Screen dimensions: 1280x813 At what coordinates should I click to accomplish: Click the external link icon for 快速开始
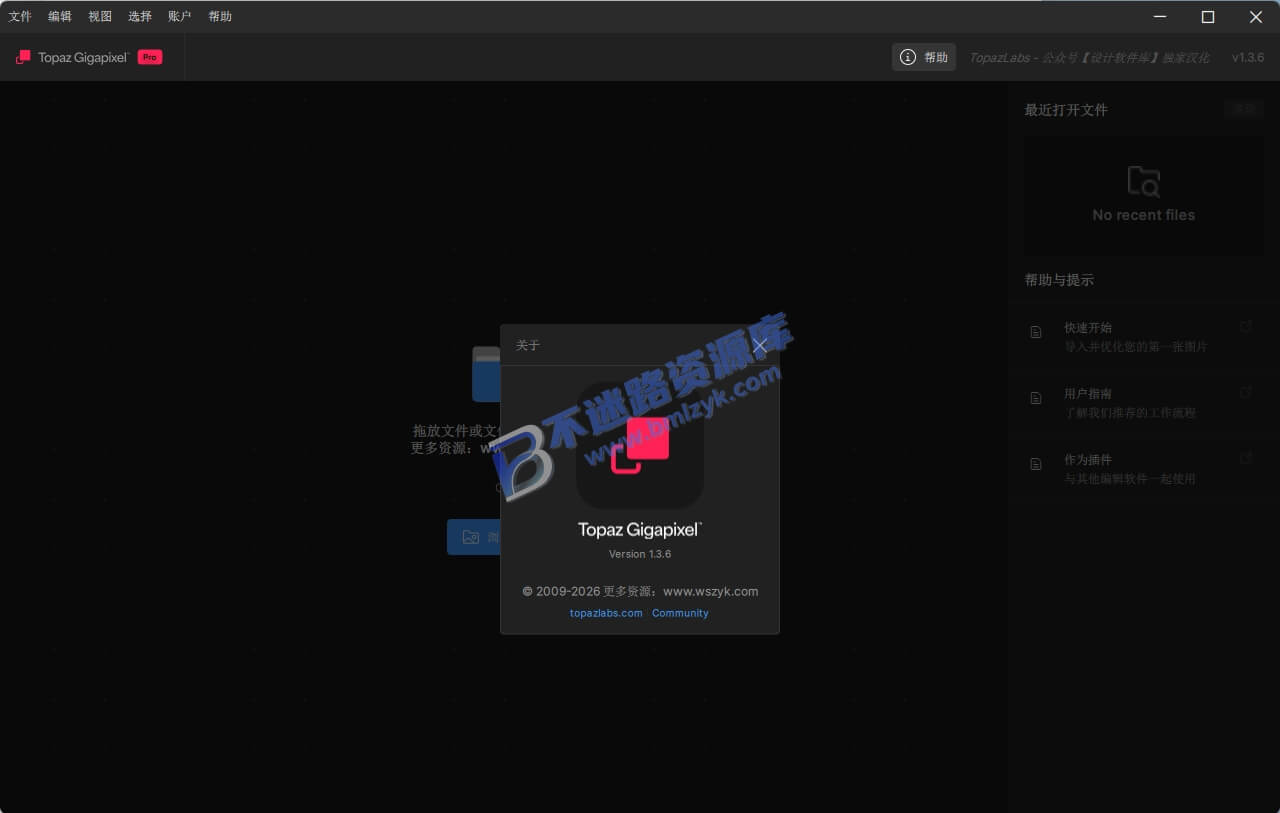(1246, 326)
